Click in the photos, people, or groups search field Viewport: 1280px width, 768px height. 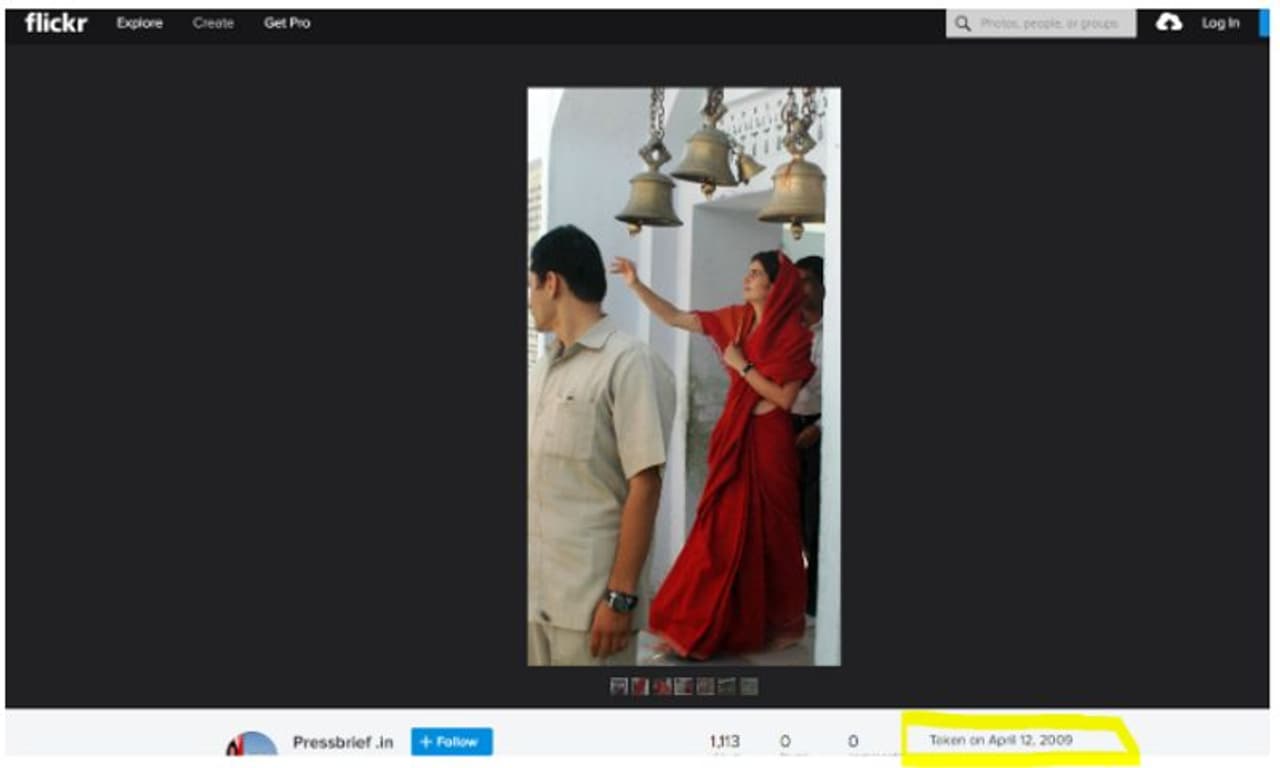[x=1049, y=24]
